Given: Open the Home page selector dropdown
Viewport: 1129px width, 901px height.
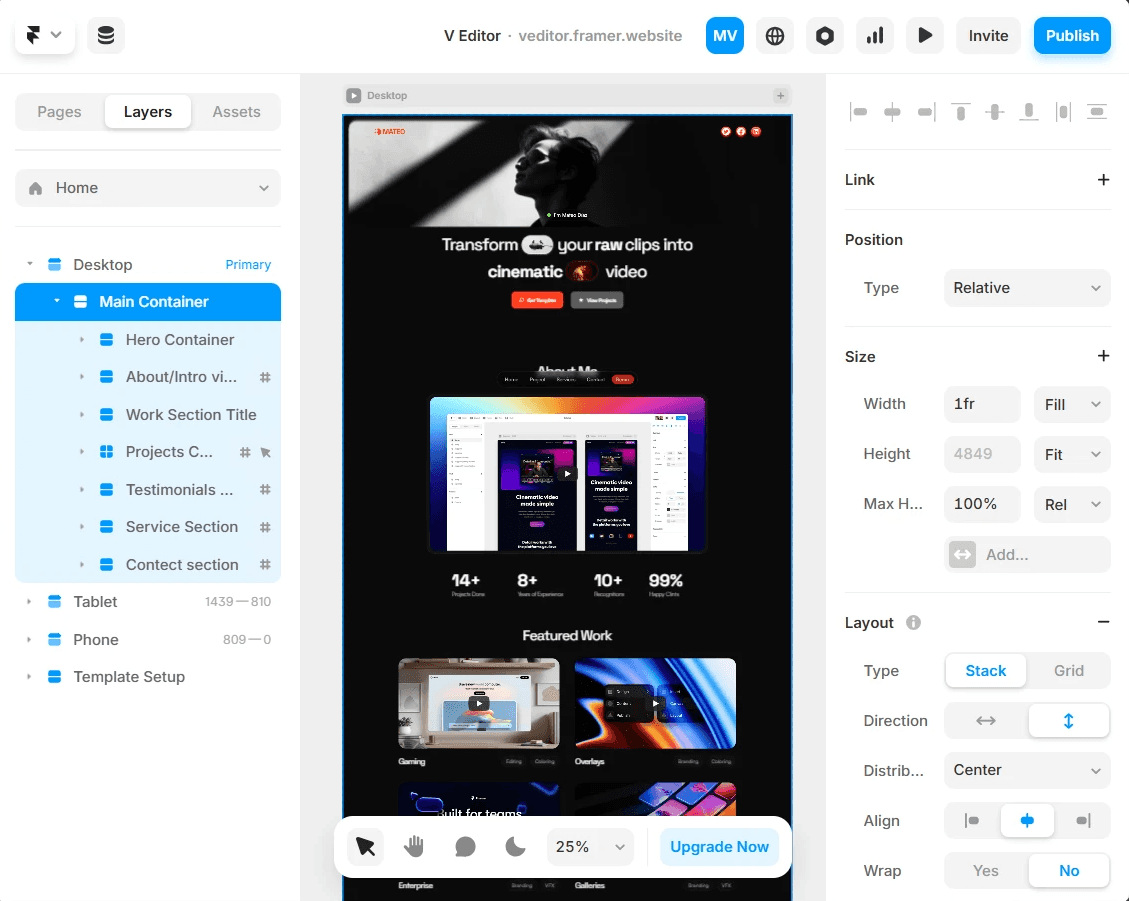Looking at the screenshot, I should point(147,187).
